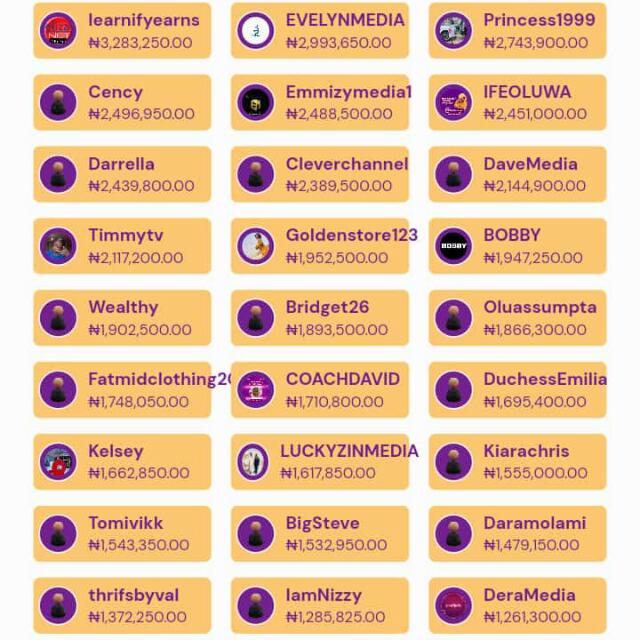Open IFEOLUWA's avatar icon
The width and height of the screenshot is (640, 640).
click(x=453, y=103)
